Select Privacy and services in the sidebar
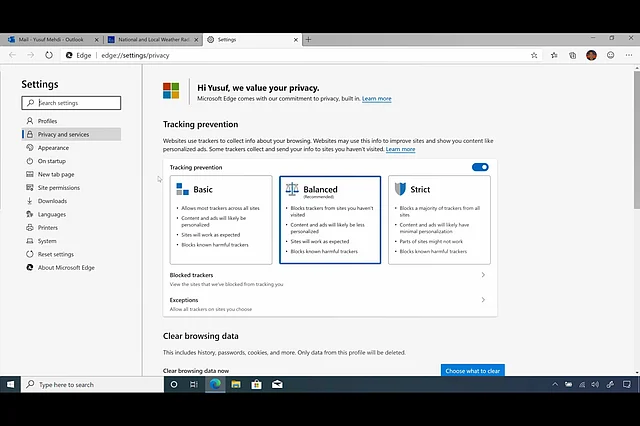This screenshot has width=640, height=426. (71, 134)
